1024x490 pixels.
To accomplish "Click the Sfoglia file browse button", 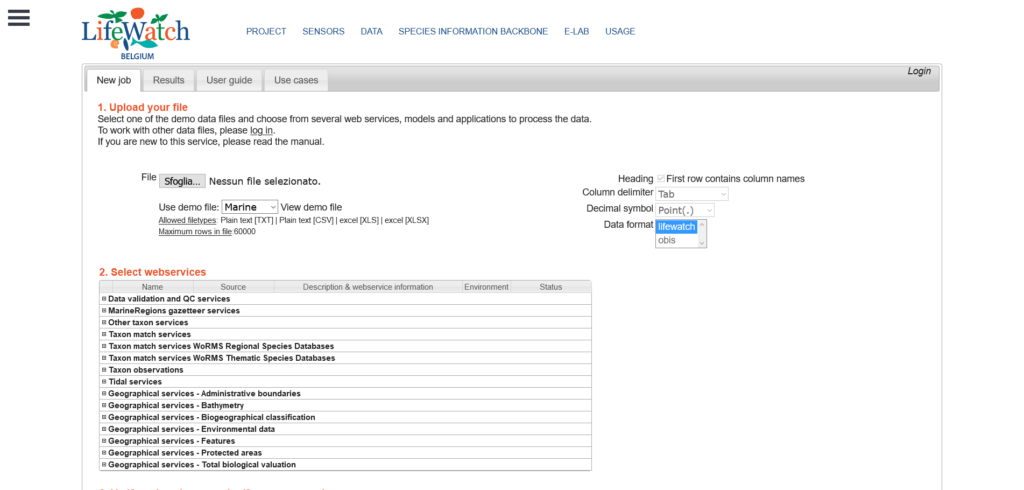I will pos(182,181).
